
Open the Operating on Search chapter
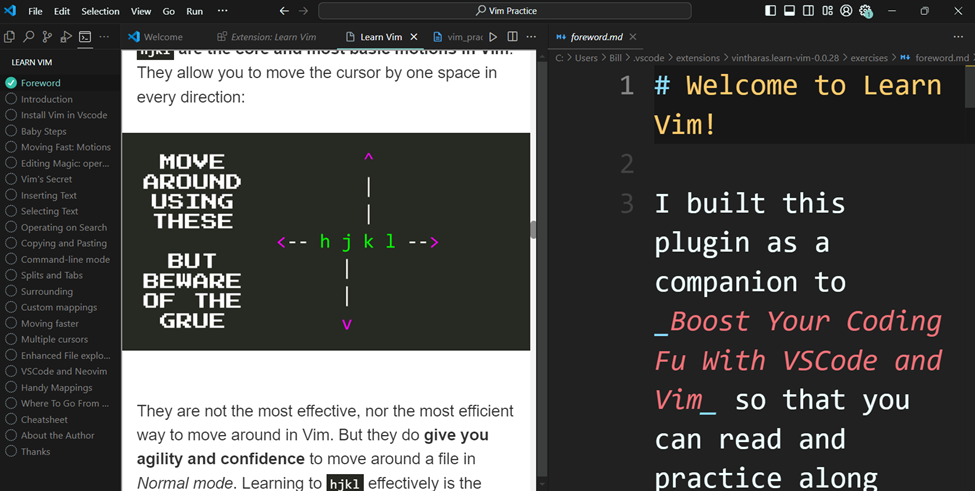tap(62, 227)
